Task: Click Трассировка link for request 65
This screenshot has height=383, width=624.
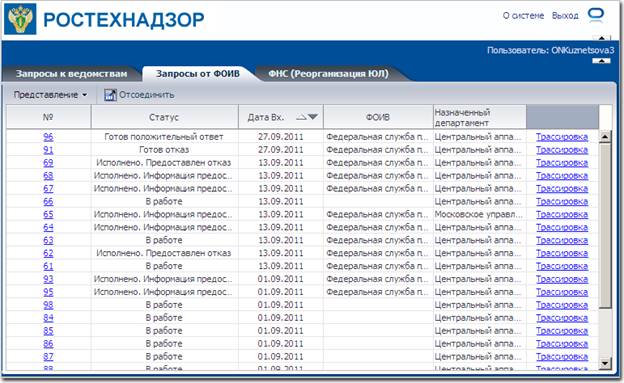Action: (x=562, y=214)
